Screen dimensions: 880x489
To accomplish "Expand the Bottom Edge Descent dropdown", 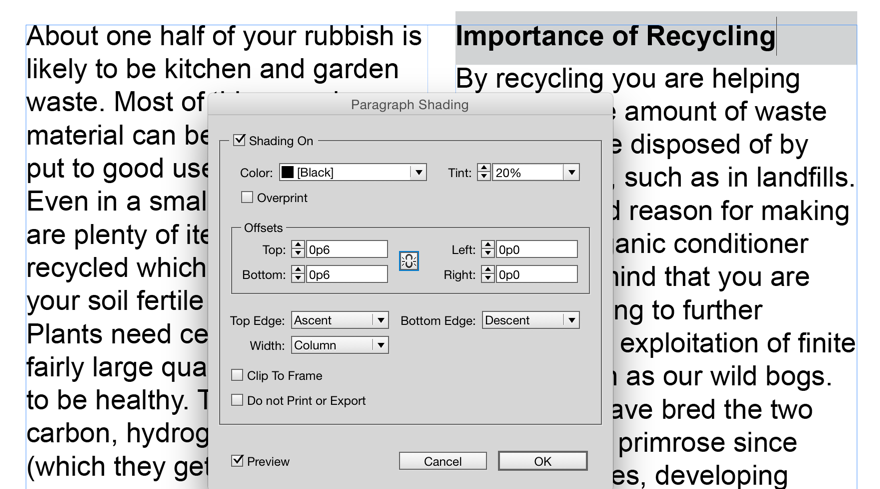I will click(571, 321).
